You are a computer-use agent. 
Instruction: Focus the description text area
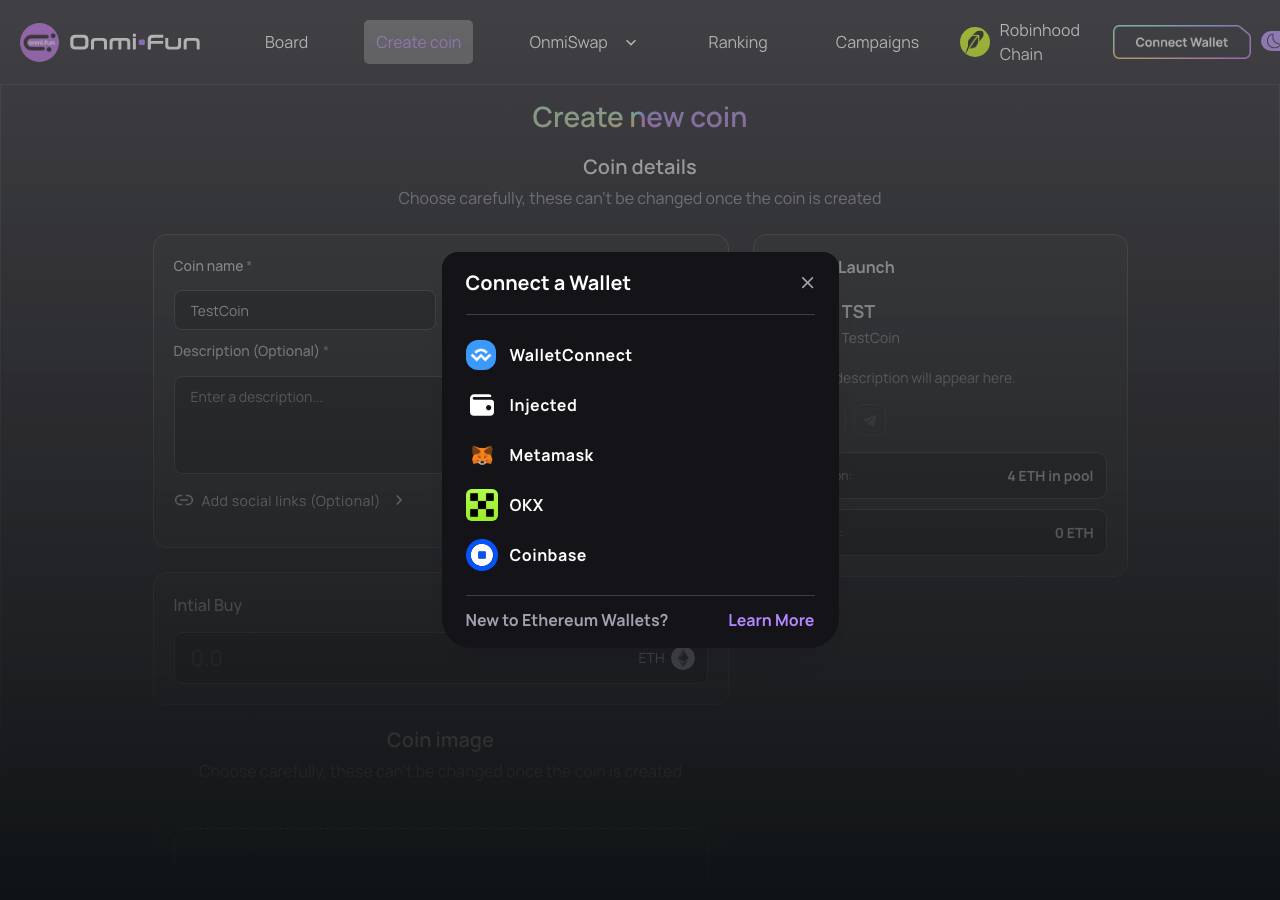coord(310,425)
